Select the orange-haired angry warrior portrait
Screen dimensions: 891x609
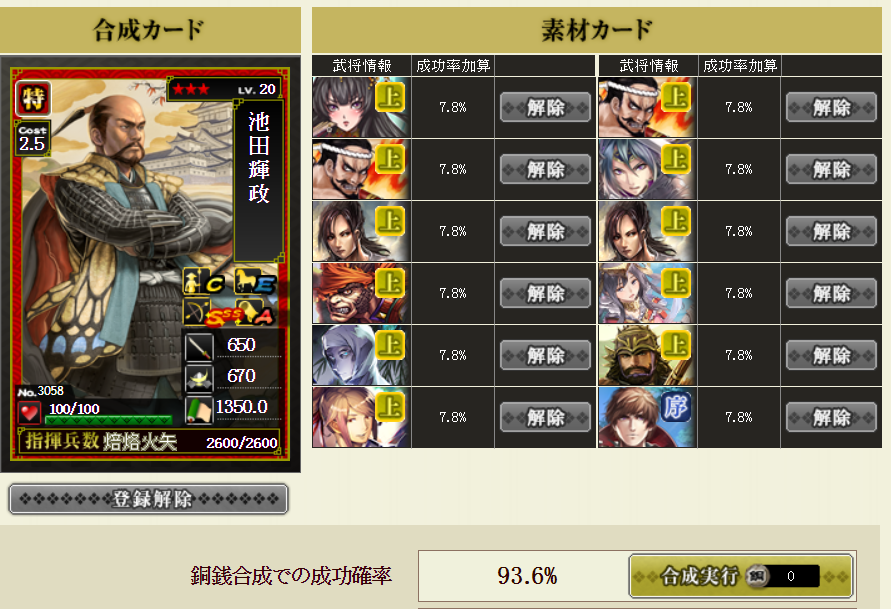[361, 293]
